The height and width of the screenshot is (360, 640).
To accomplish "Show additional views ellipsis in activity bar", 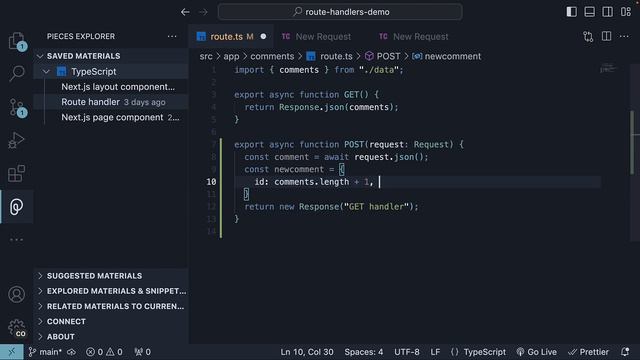I will (x=16, y=240).
